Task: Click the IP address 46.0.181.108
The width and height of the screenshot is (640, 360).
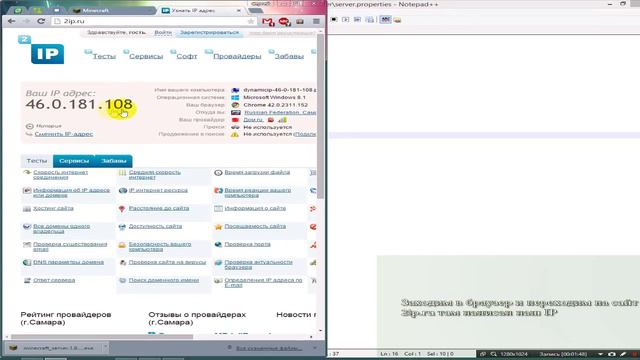Action: [x=79, y=104]
